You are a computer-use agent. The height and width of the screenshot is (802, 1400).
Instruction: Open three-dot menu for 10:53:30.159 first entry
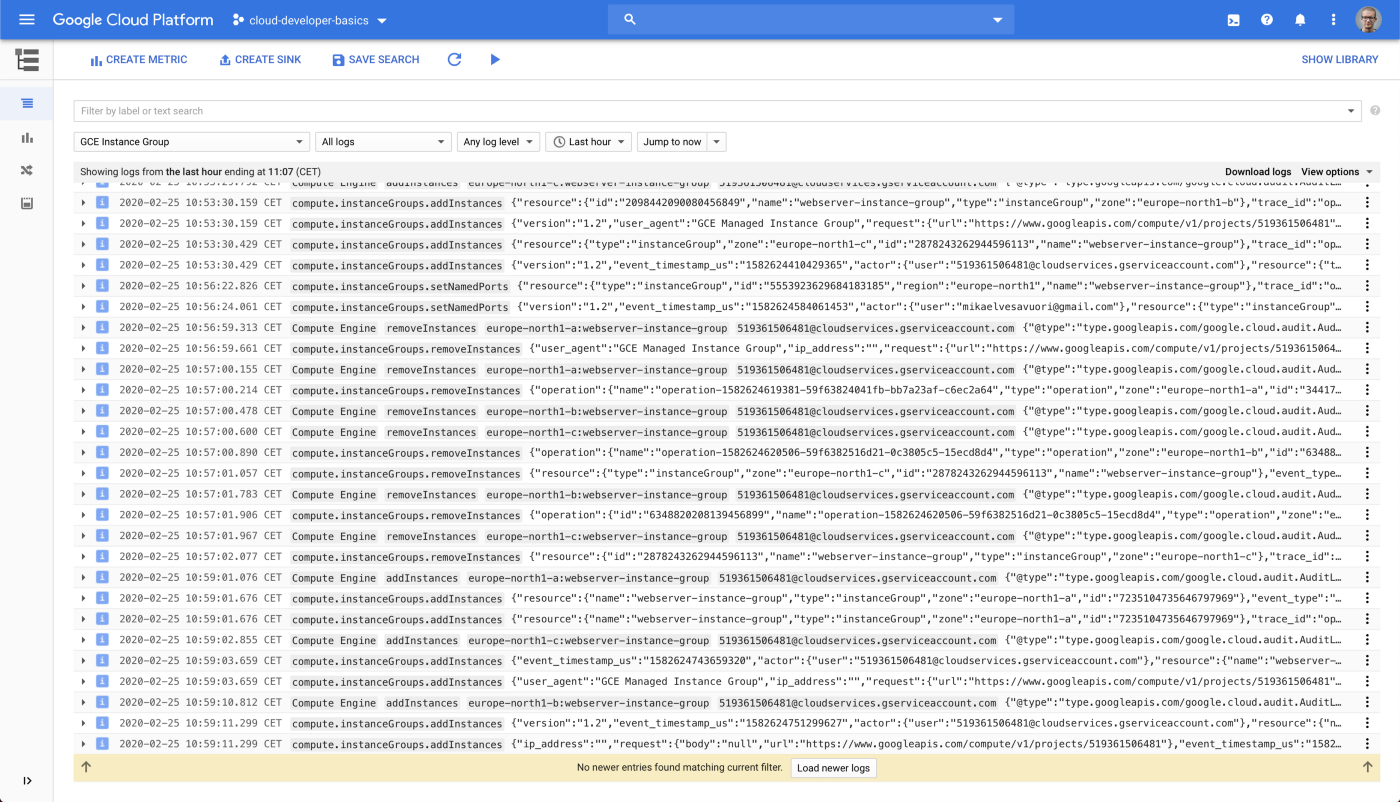tap(1367, 203)
